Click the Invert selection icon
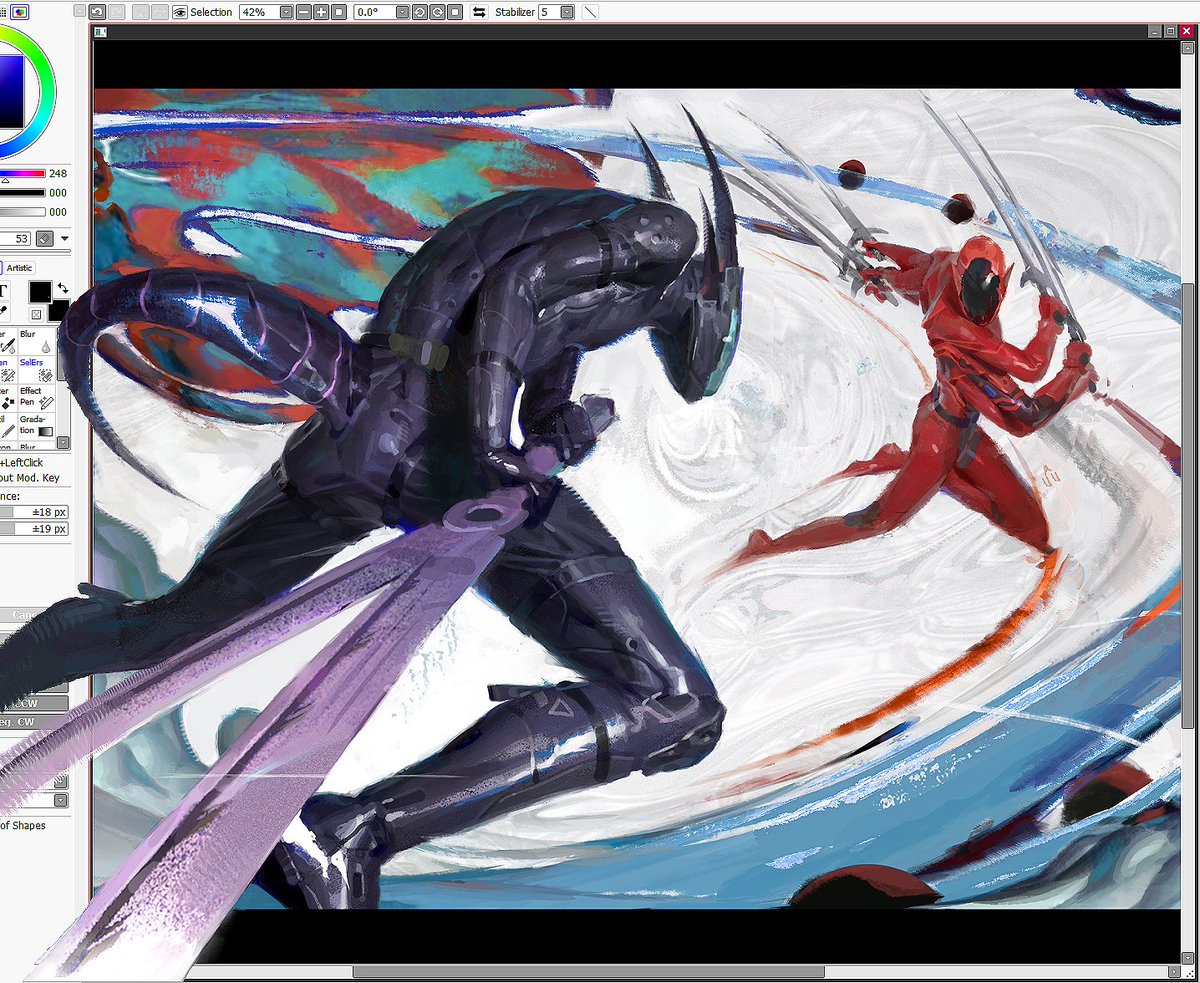 click(159, 12)
